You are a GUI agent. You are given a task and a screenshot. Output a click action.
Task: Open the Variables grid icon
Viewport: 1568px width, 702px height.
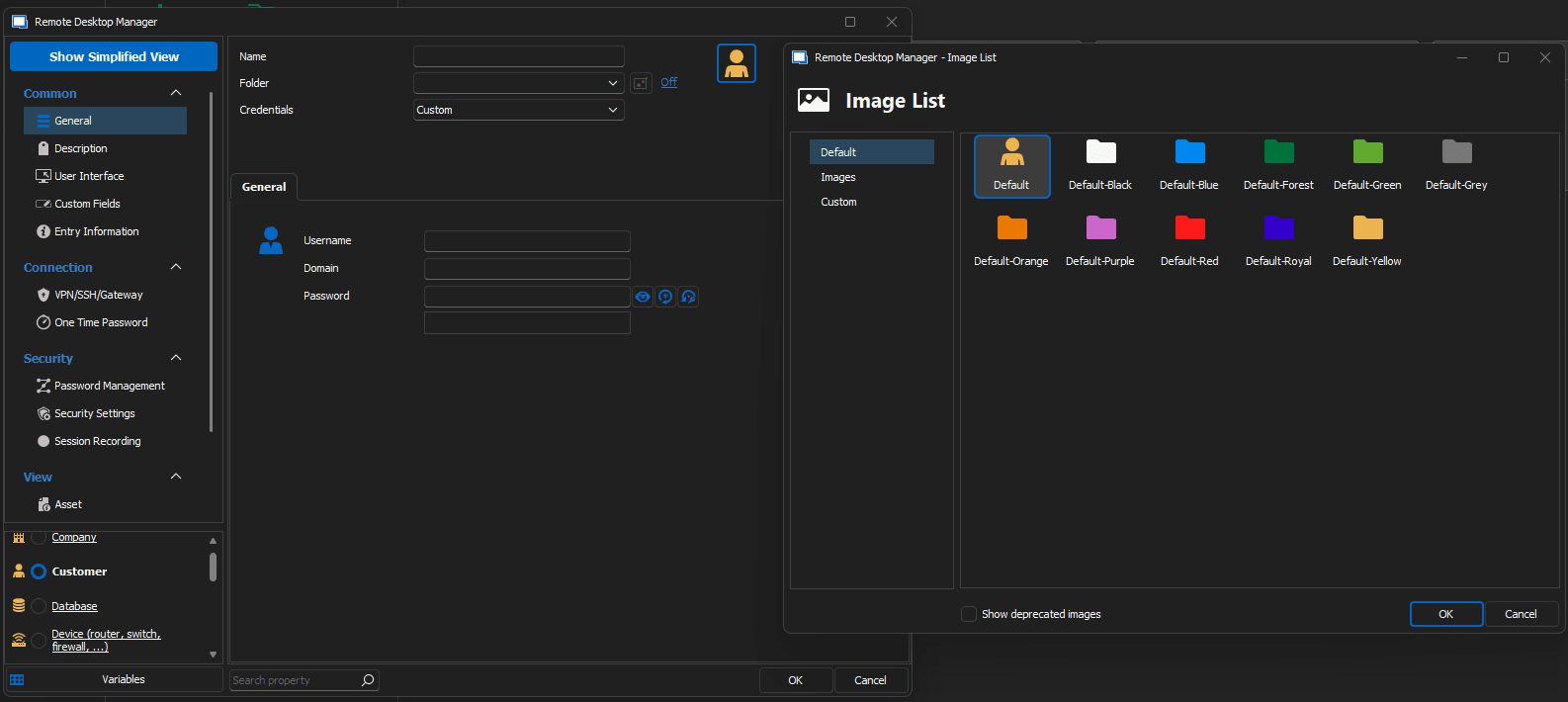(17, 680)
